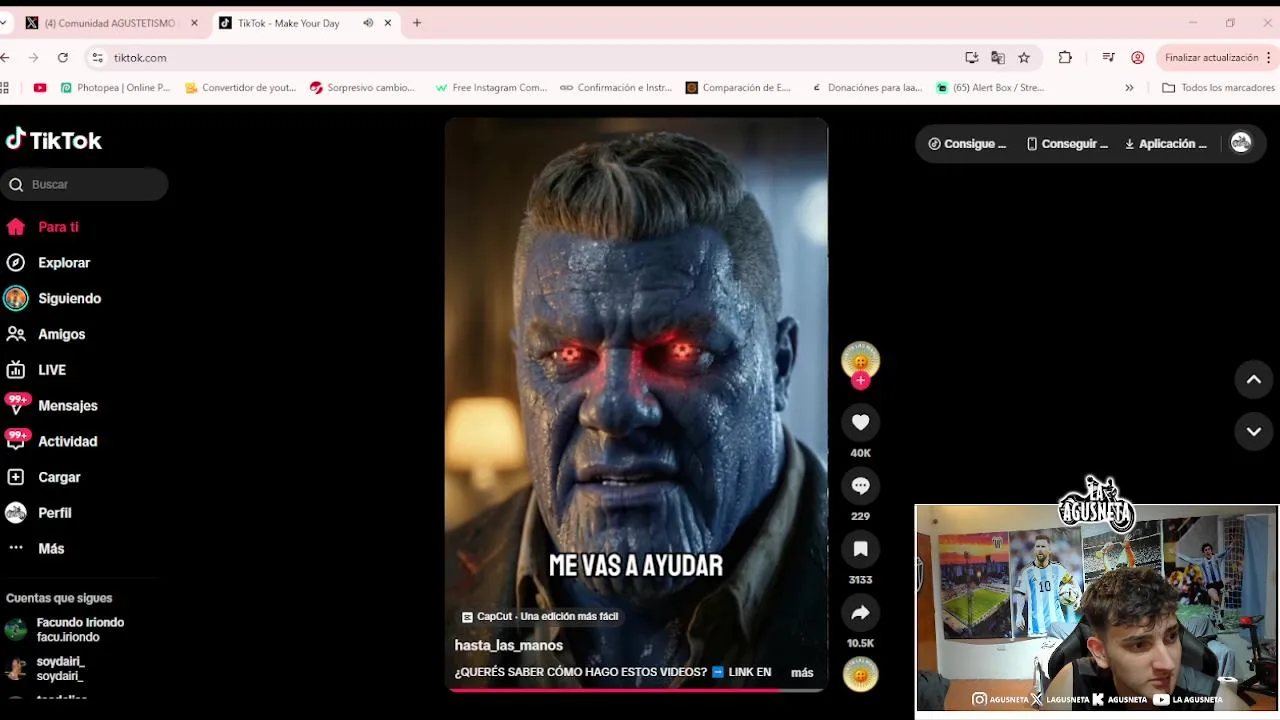This screenshot has height=720, width=1280.
Task: View site information icon in address bar
Action: click(98, 58)
